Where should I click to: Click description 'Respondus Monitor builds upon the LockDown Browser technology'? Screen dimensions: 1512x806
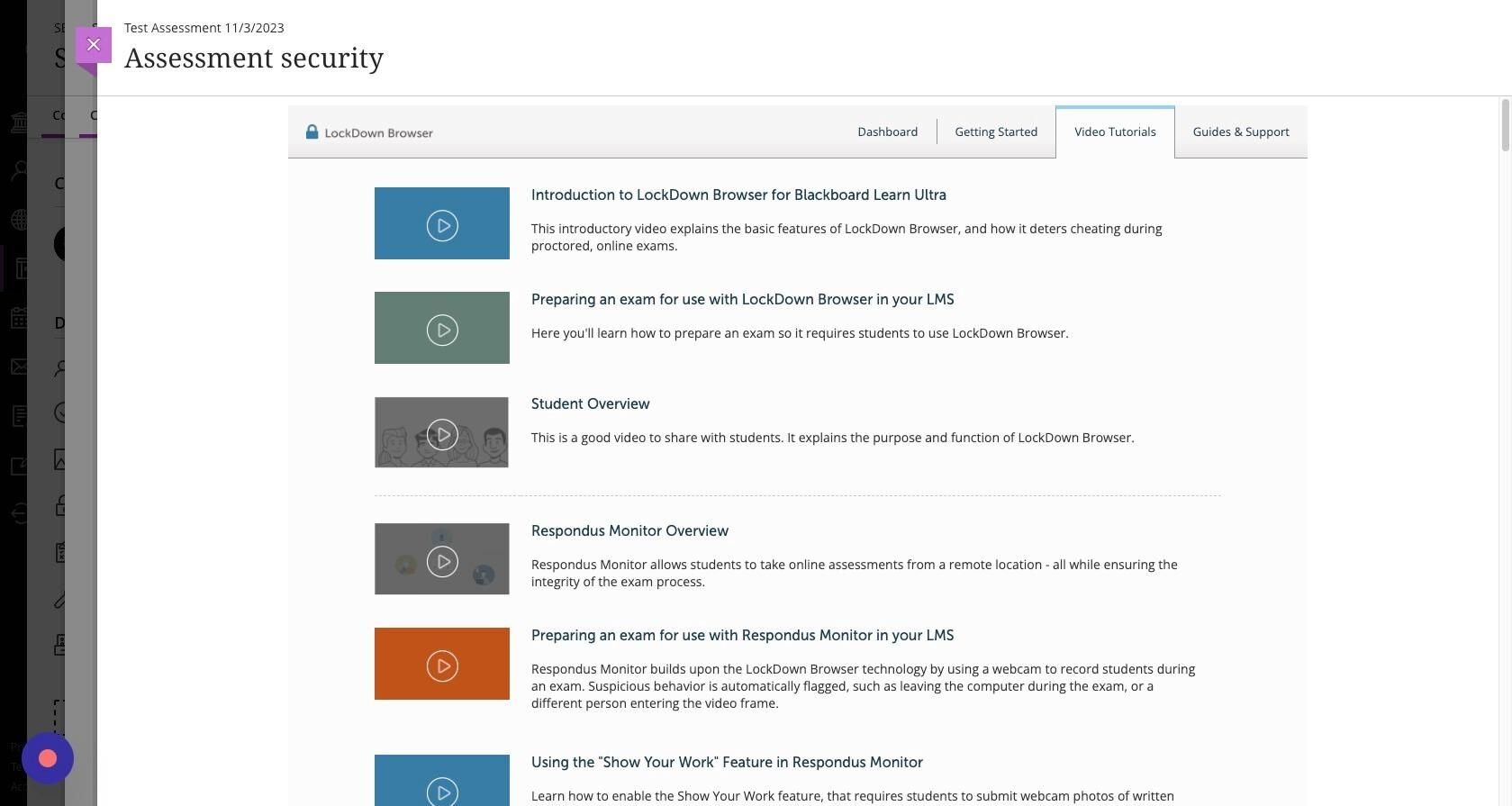pos(863,686)
